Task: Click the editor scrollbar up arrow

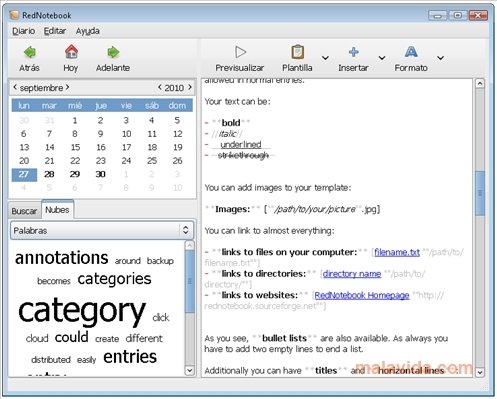Action: click(x=480, y=83)
